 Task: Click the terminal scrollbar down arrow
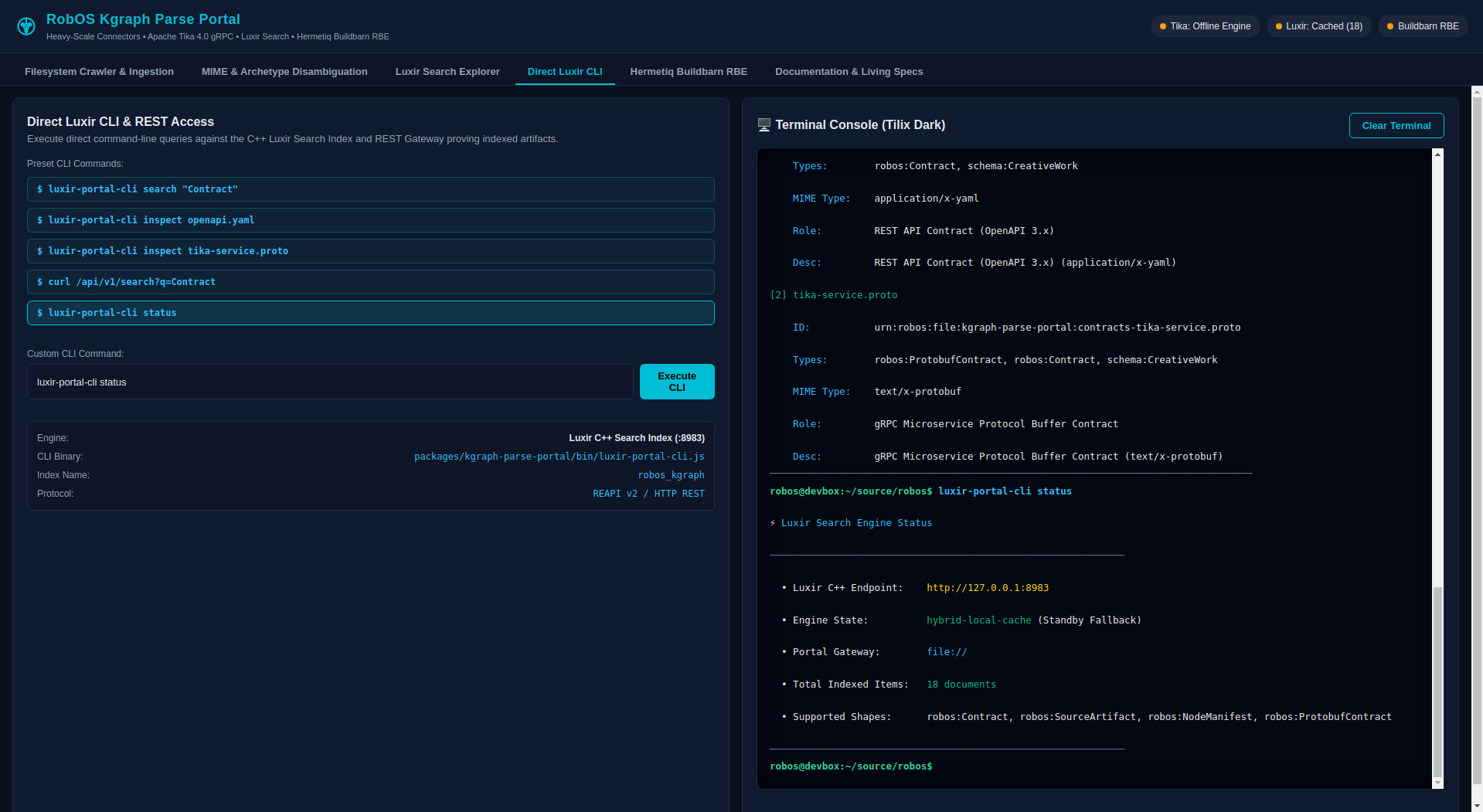[x=1437, y=783]
